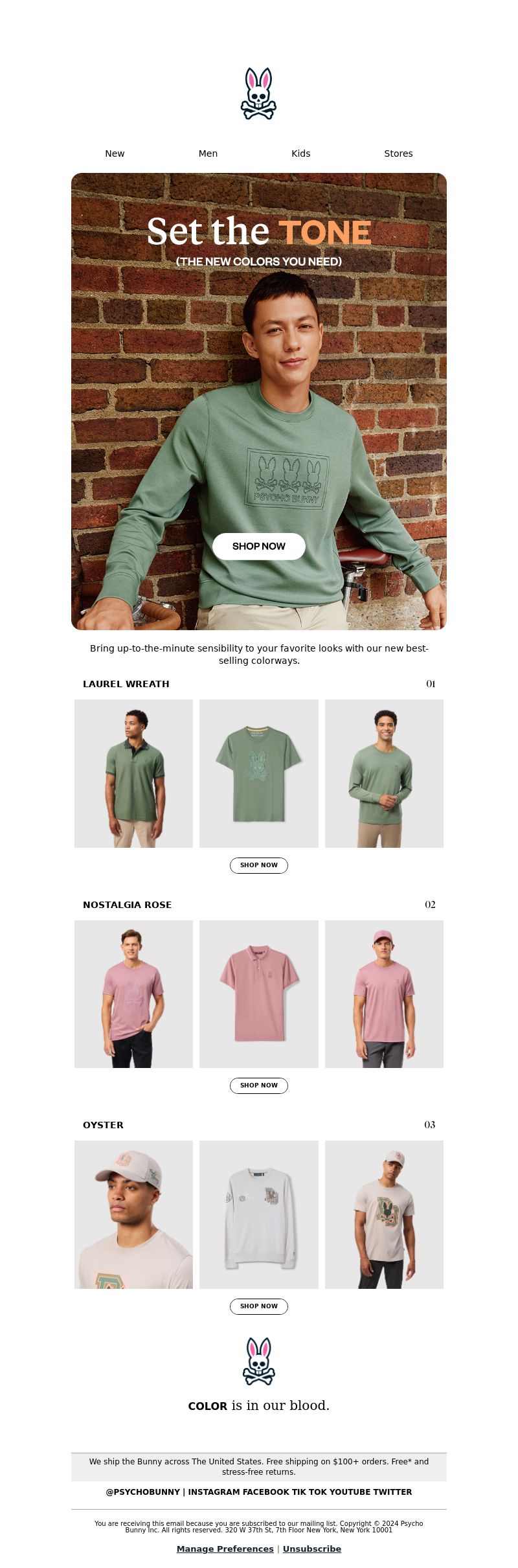Open the New navigation link
Viewport: 518px width, 1568px height.
click(115, 153)
